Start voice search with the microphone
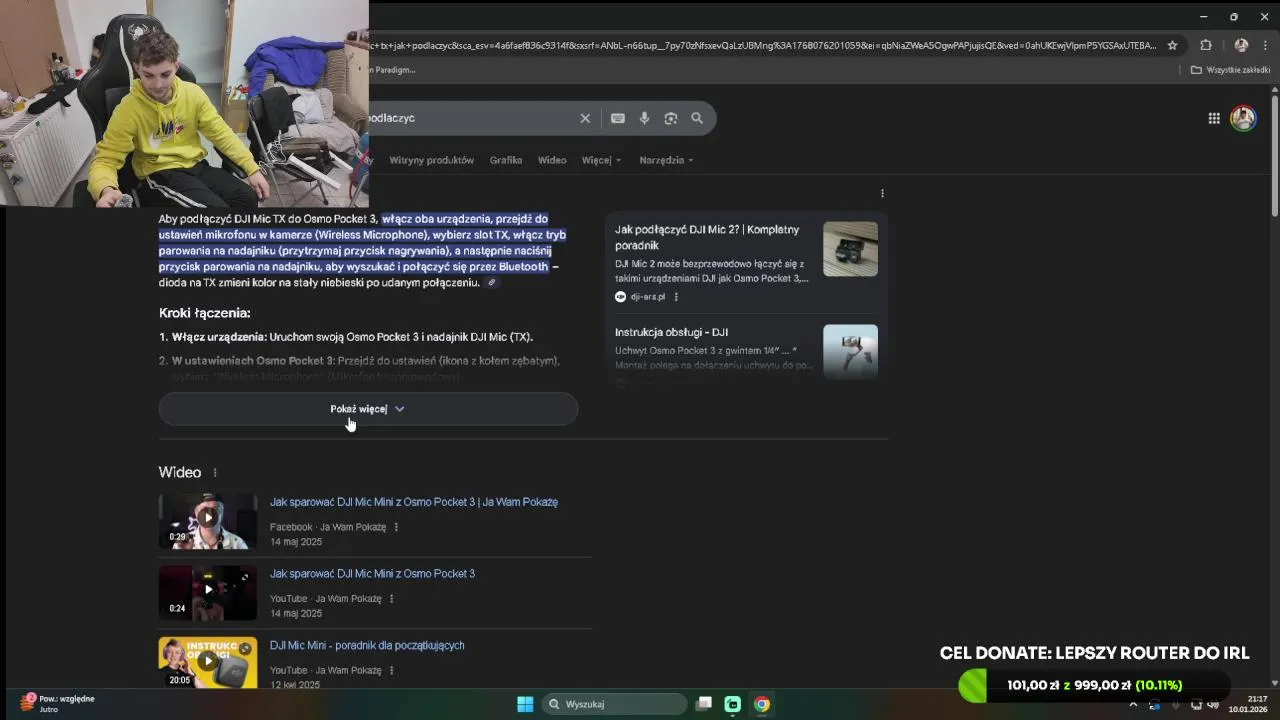Image resolution: width=1280 pixels, height=720 pixels. 644,118
